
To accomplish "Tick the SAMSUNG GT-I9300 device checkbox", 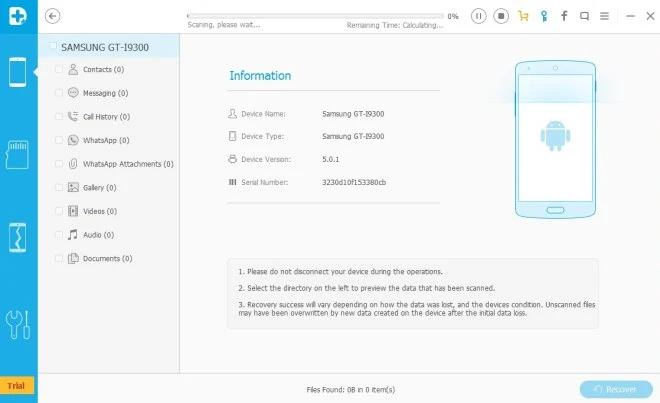I will [x=53, y=47].
